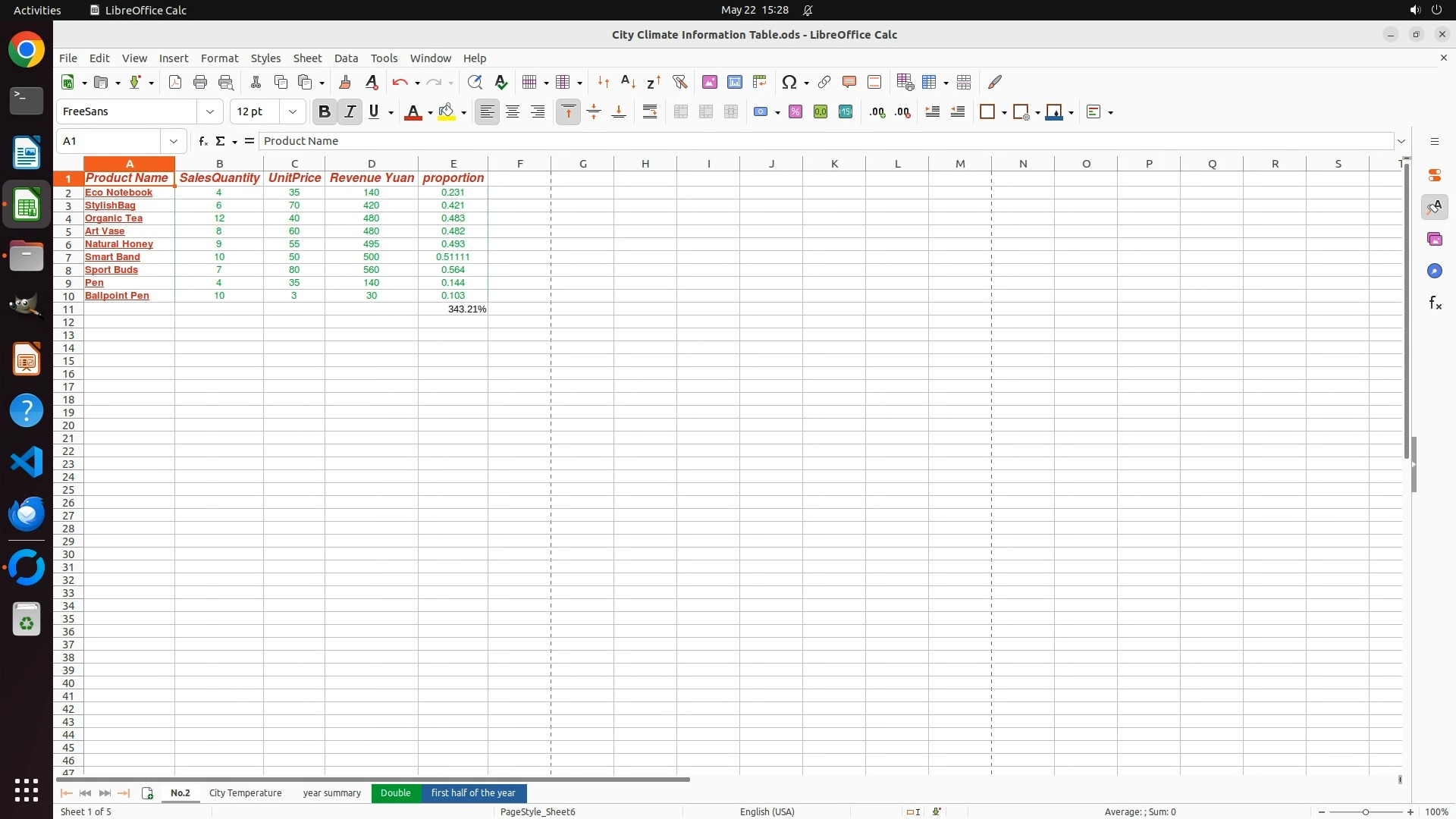Open Natural Honey hyperlink cell
This screenshot has width=1456, height=819.
coord(119,244)
